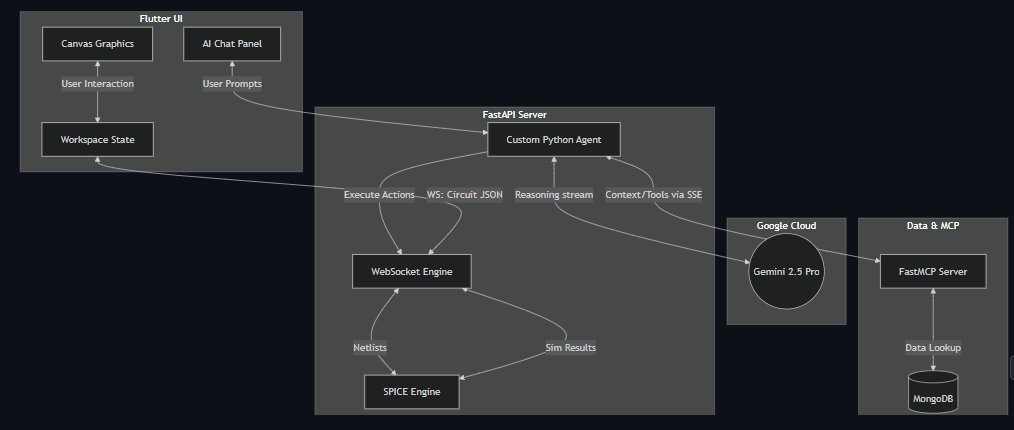This screenshot has height=430, width=1014.
Task: Click the Data & MCP group title
Action: pos(933,226)
